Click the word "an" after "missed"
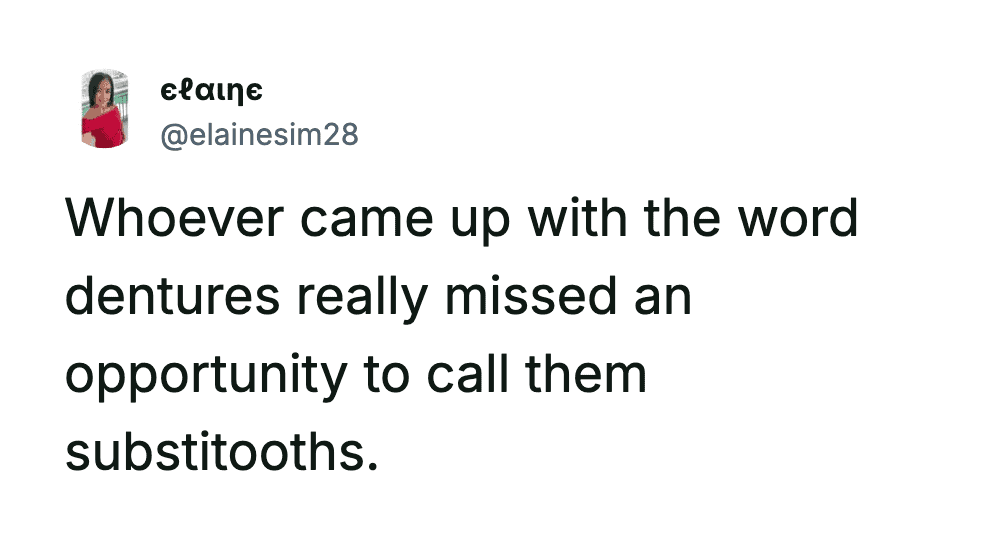The image size is (1000, 558). click(663, 298)
